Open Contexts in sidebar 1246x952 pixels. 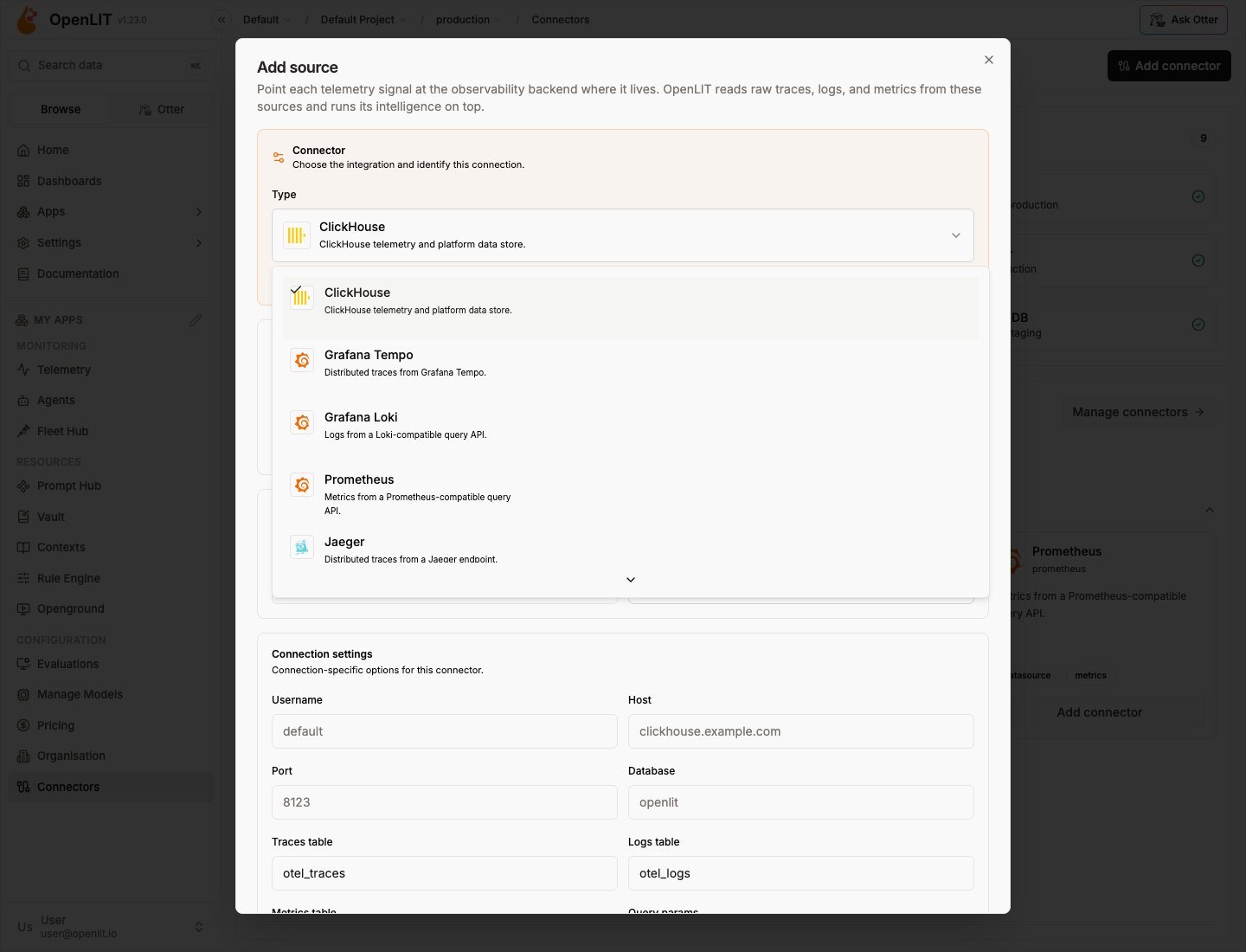[x=112, y=547]
